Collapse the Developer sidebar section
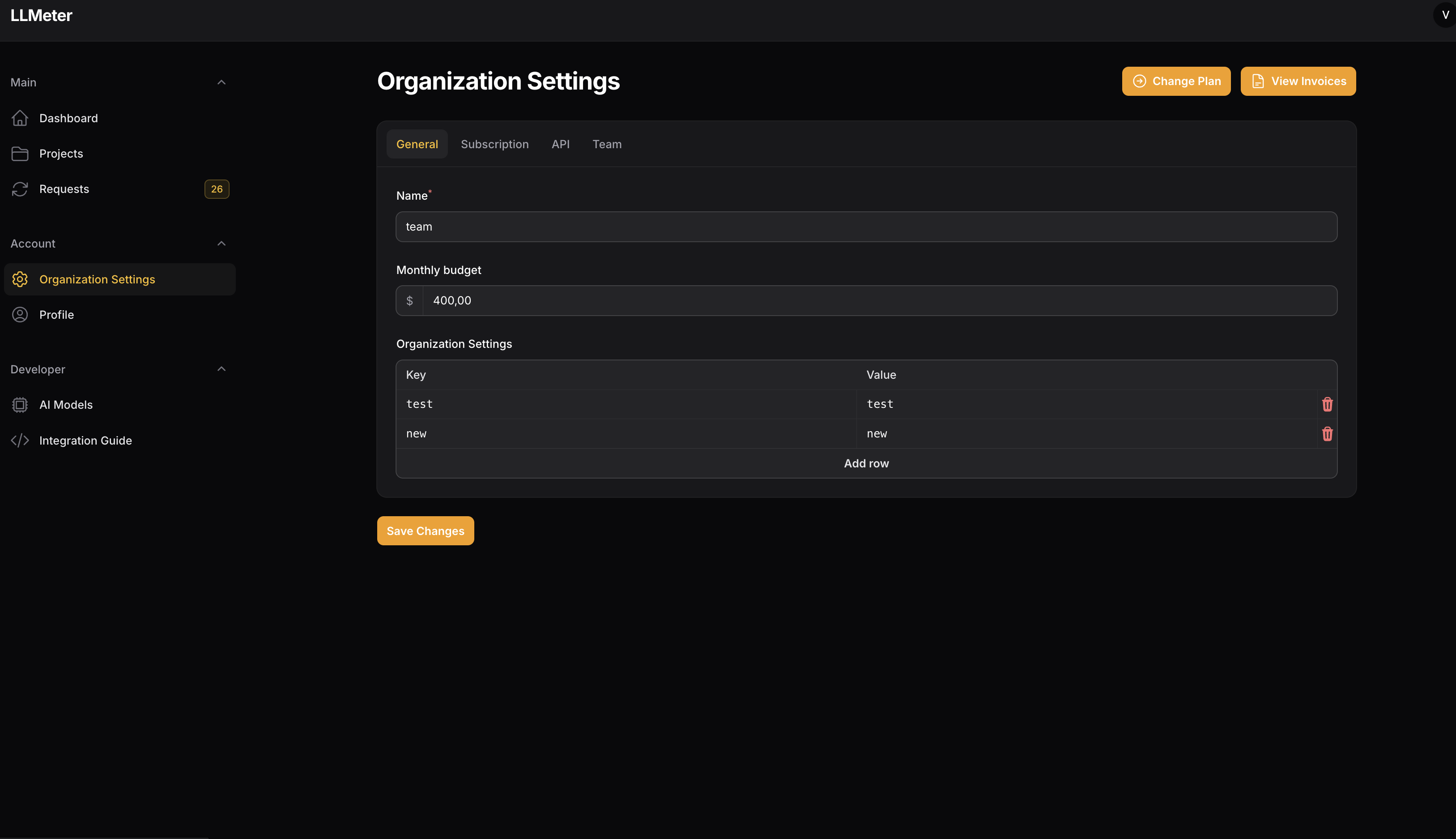Screen dimensions: 1456x839 [x=221, y=369]
